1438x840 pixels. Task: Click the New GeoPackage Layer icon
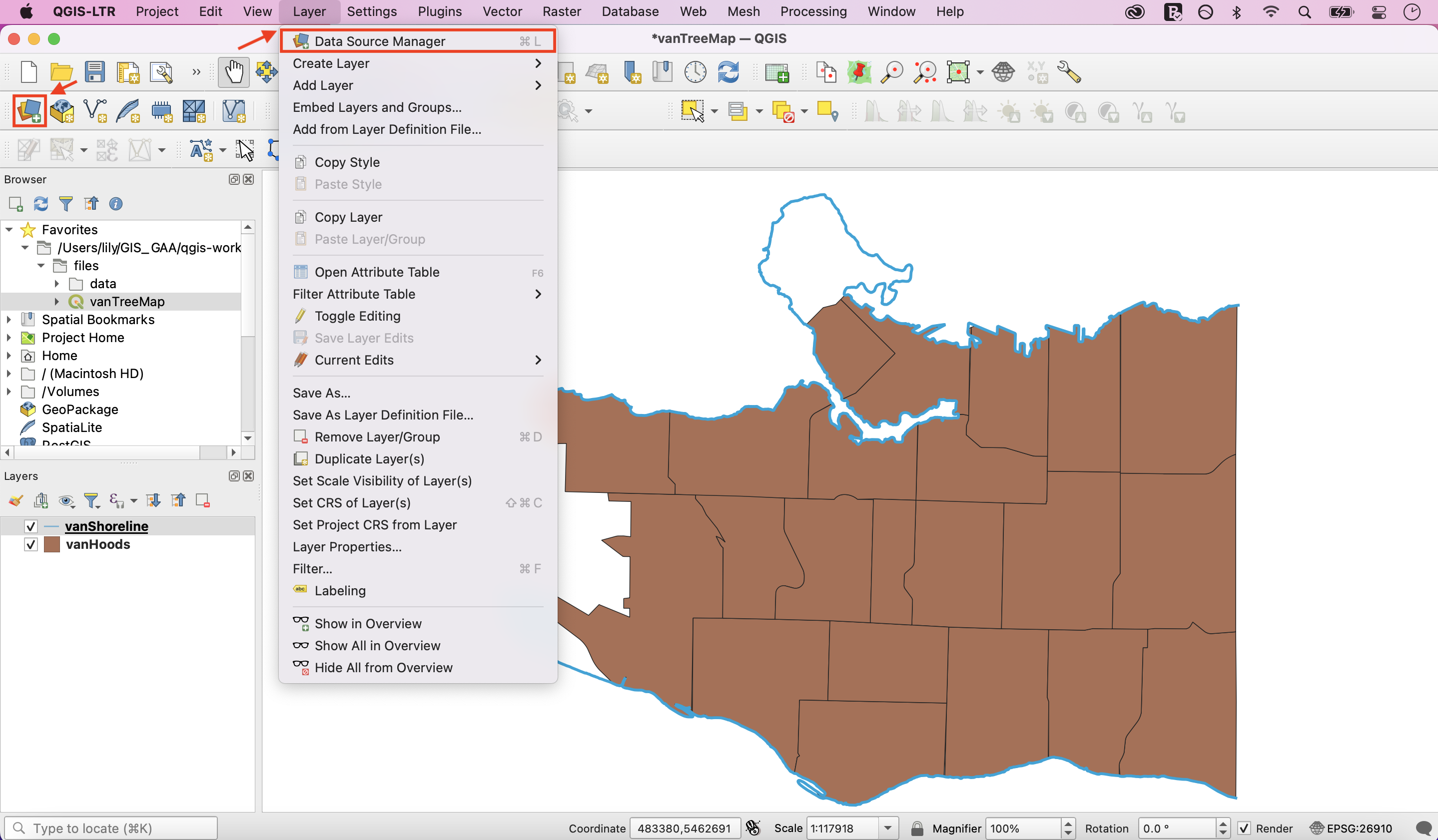point(62,111)
